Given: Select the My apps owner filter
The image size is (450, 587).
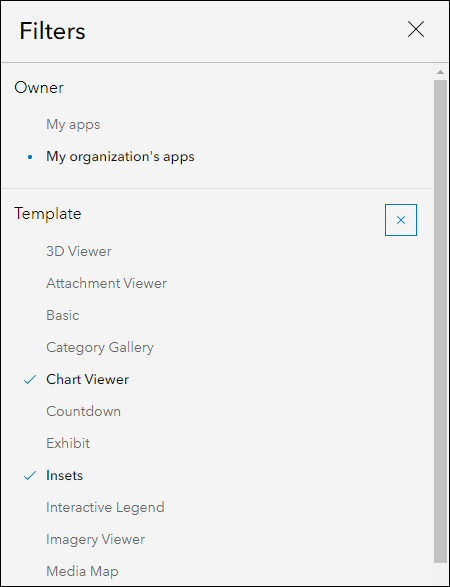Looking at the screenshot, I should point(73,125).
